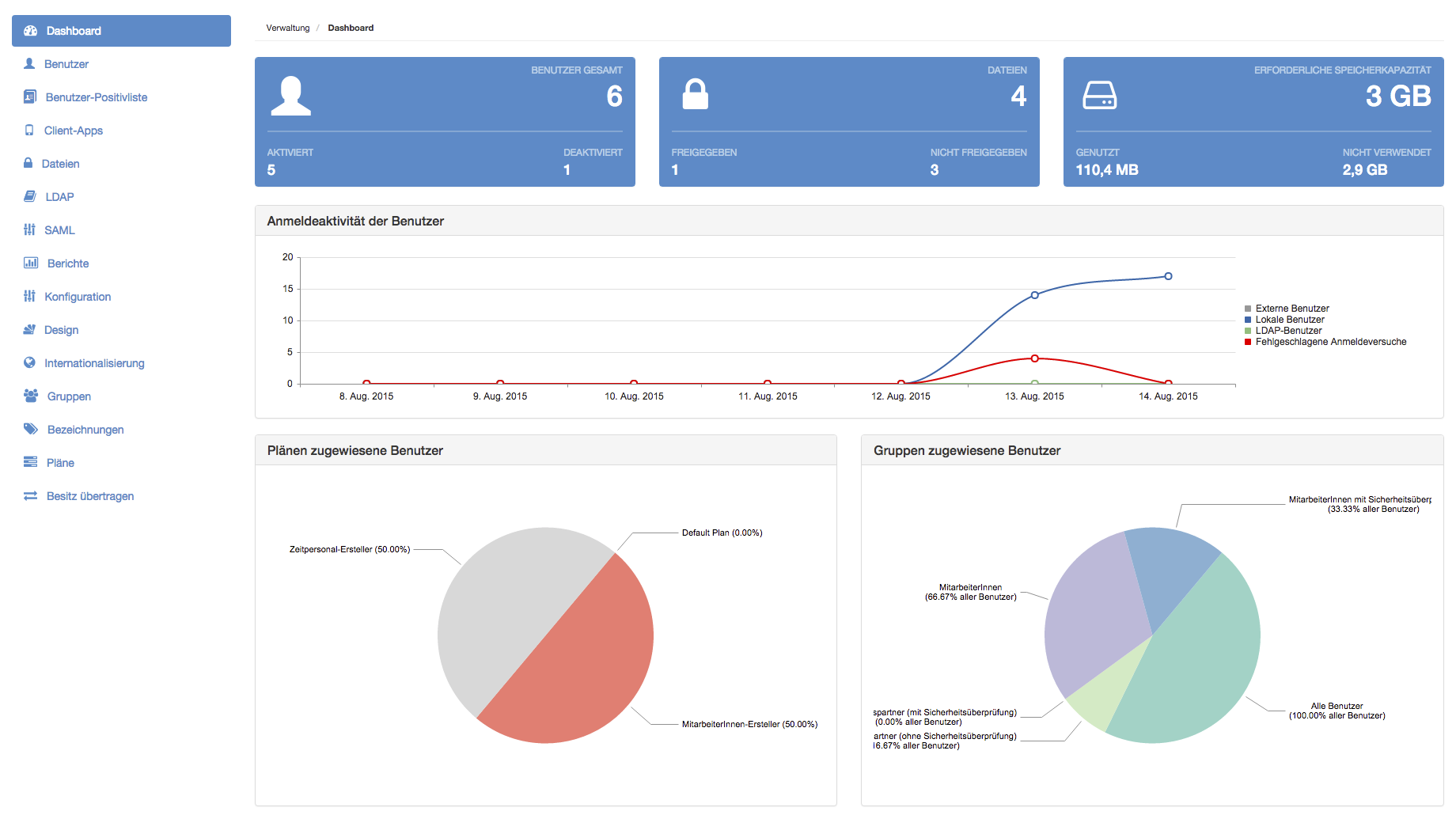The height and width of the screenshot is (815, 1456).
Task: Click the large user icon in Benutzer Gesamt card
Action: point(291,96)
